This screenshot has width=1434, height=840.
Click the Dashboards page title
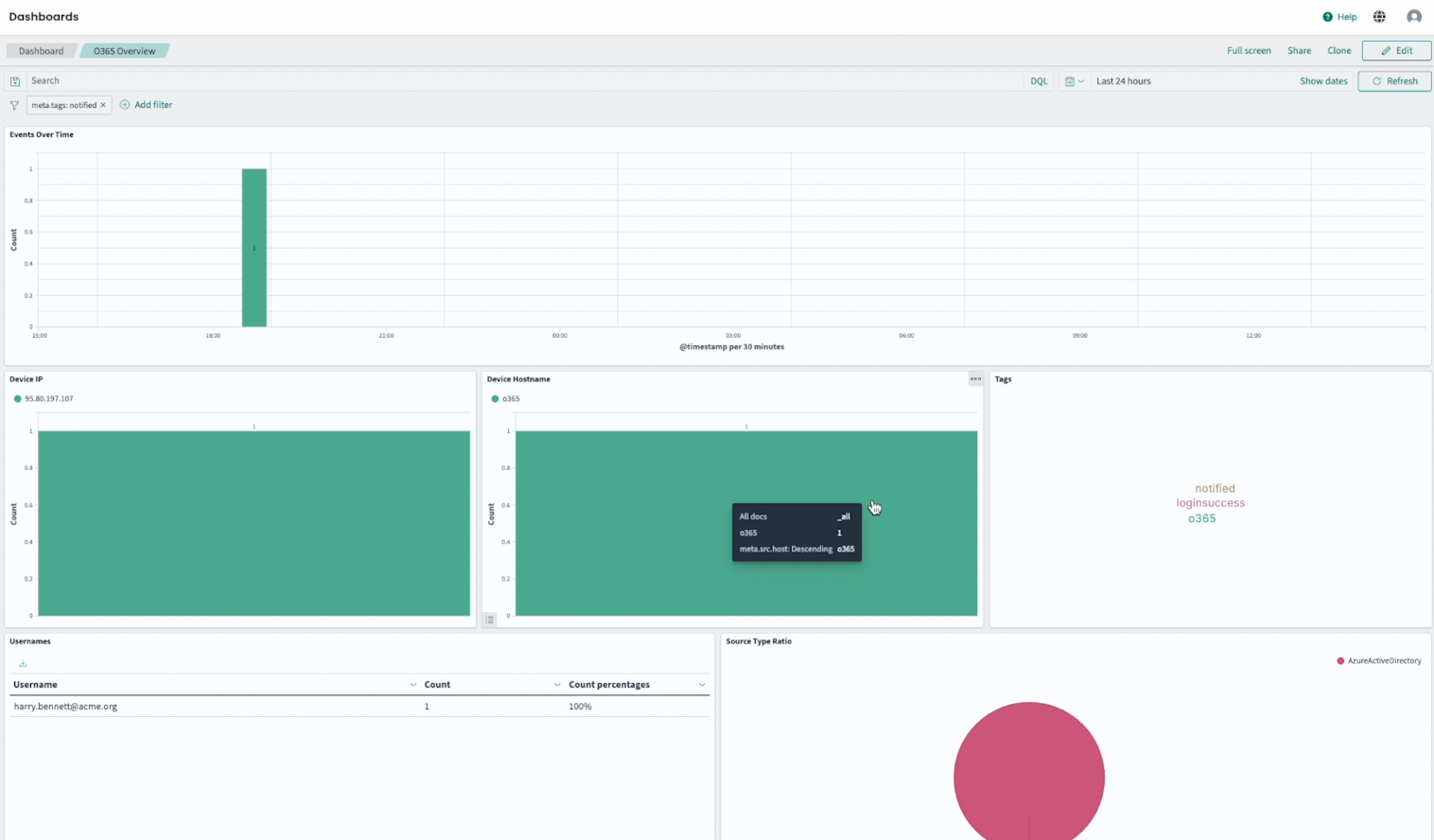pos(44,17)
